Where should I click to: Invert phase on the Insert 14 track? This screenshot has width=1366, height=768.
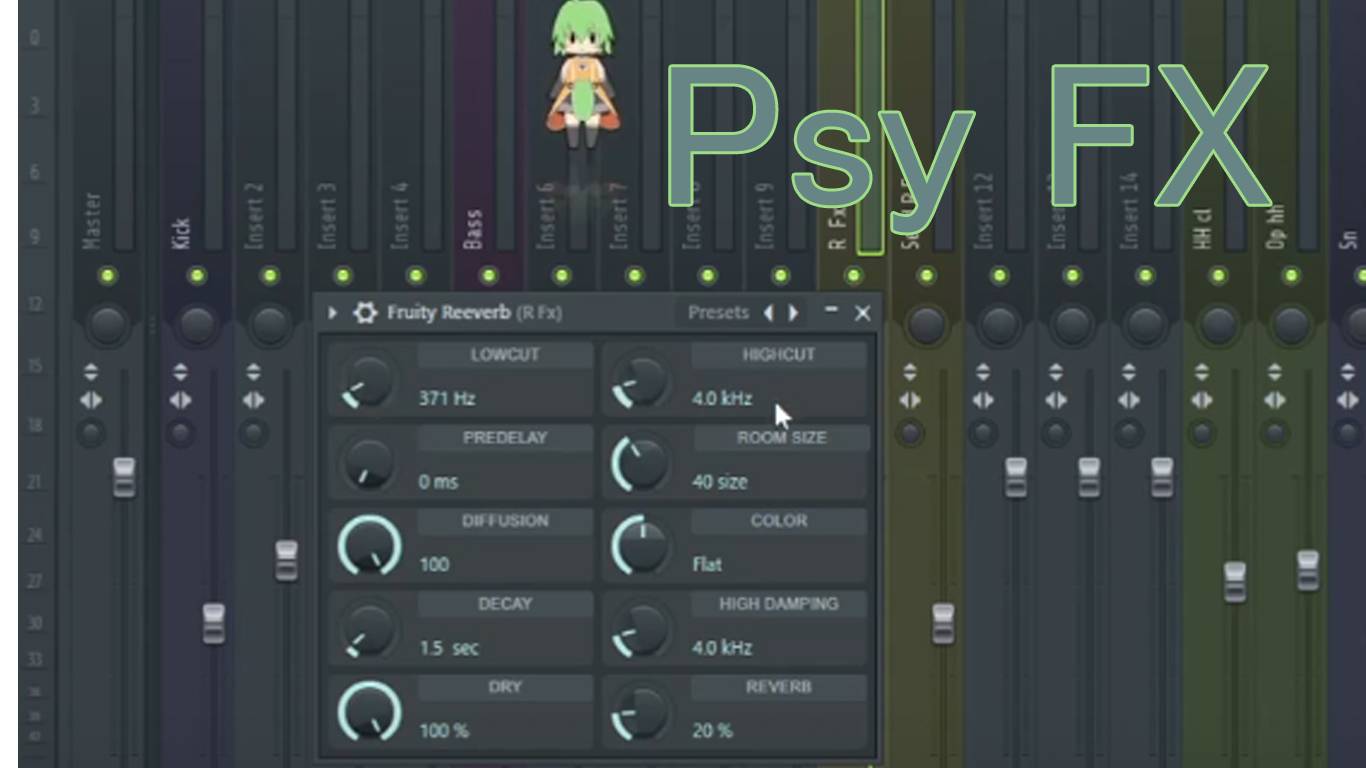point(1129,372)
